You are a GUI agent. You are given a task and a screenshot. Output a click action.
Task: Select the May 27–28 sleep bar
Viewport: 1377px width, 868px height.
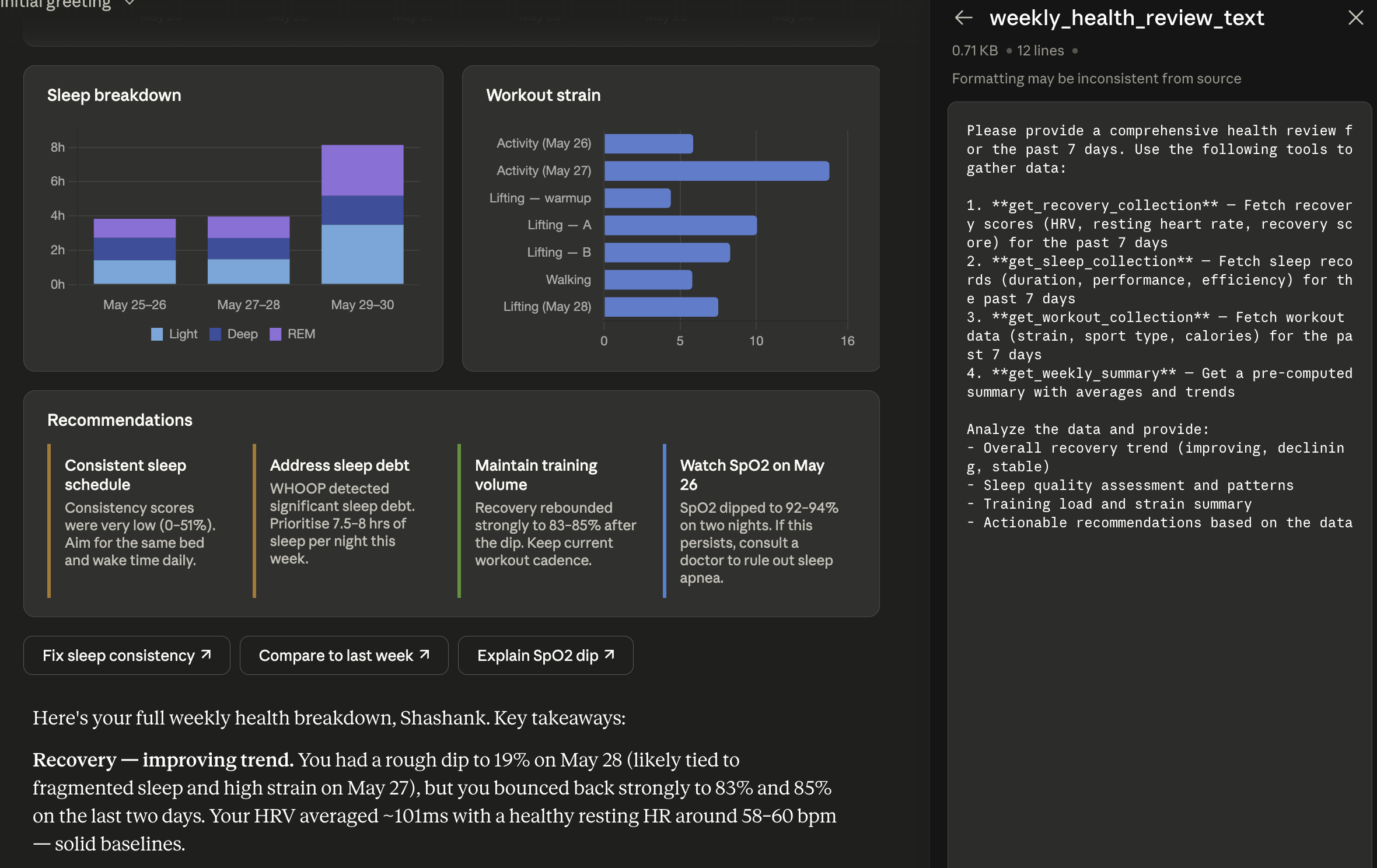click(249, 250)
